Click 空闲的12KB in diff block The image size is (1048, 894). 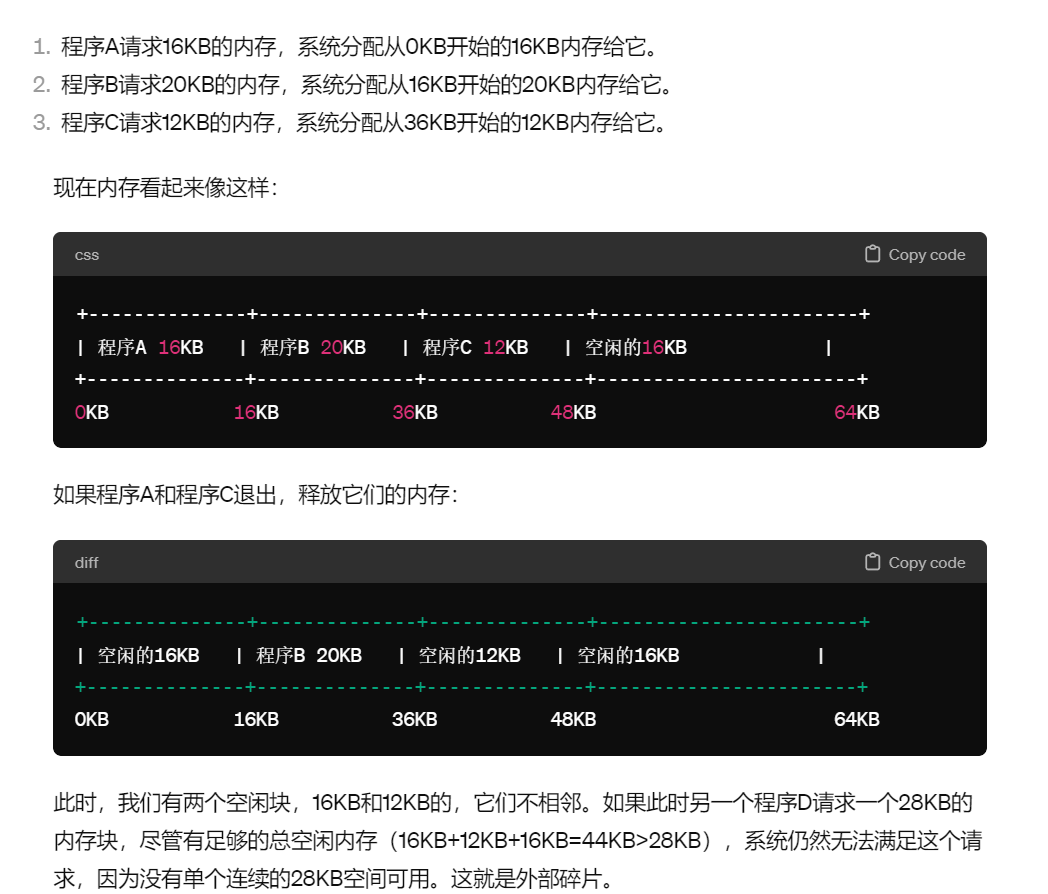[x=469, y=655]
